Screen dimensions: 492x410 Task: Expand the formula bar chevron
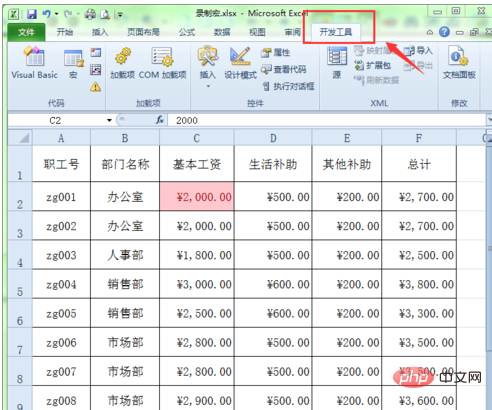point(489,119)
